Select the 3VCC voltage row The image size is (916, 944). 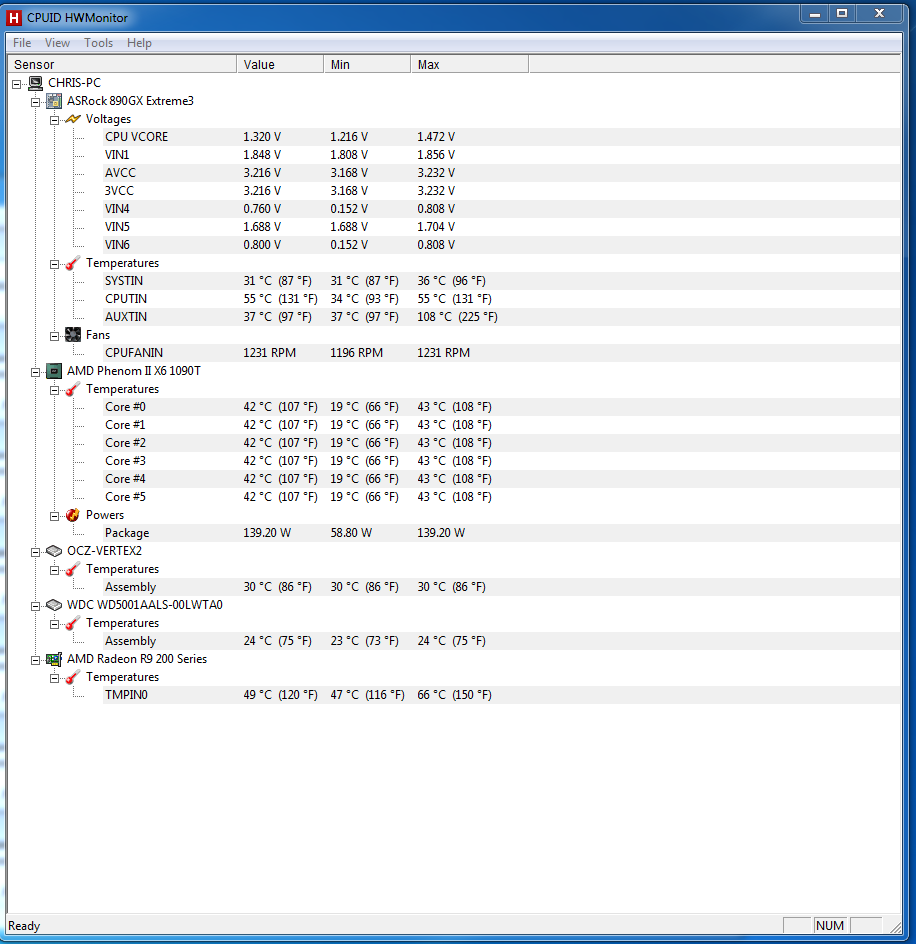502,191
